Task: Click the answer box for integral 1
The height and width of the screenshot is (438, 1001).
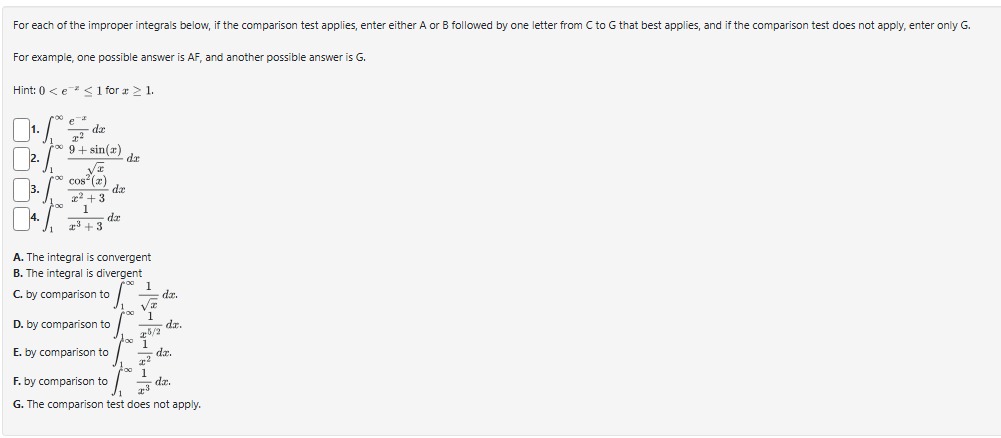Action: (21, 130)
